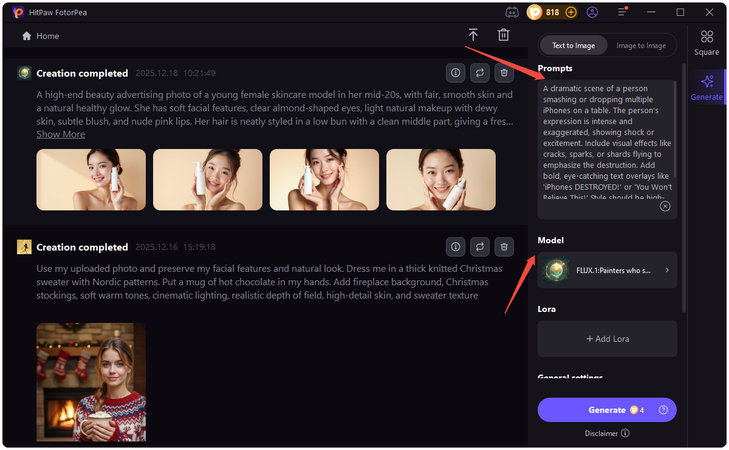
Task: Click the Model section label
Action: click(x=550, y=240)
